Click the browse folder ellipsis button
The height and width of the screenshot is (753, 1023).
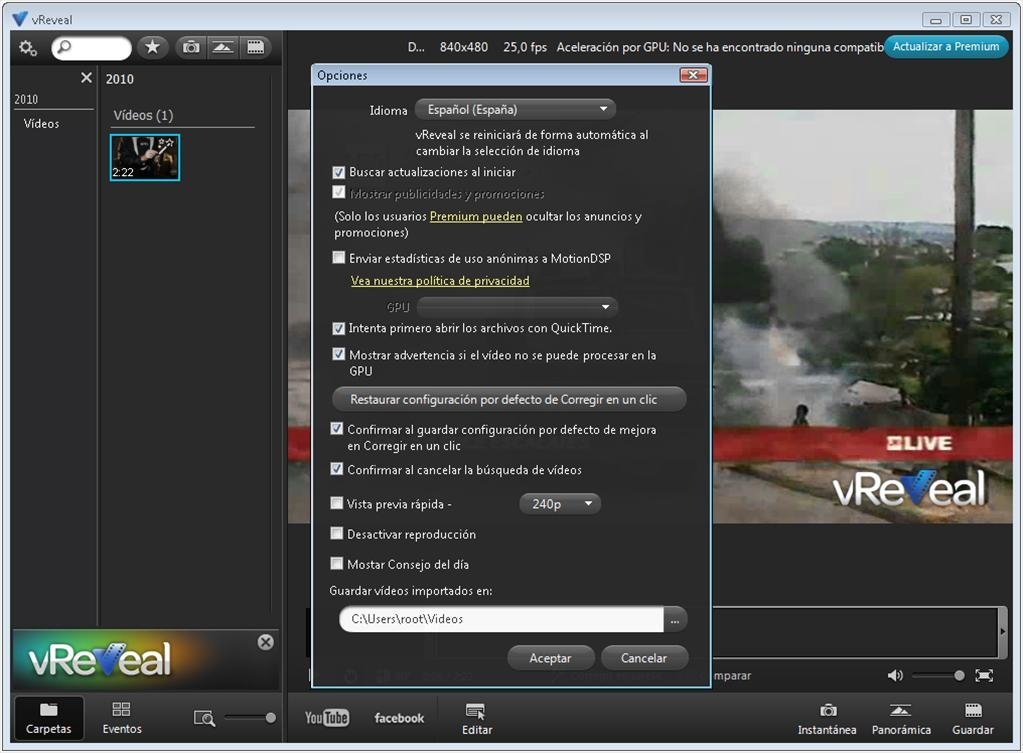click(675, 620)
